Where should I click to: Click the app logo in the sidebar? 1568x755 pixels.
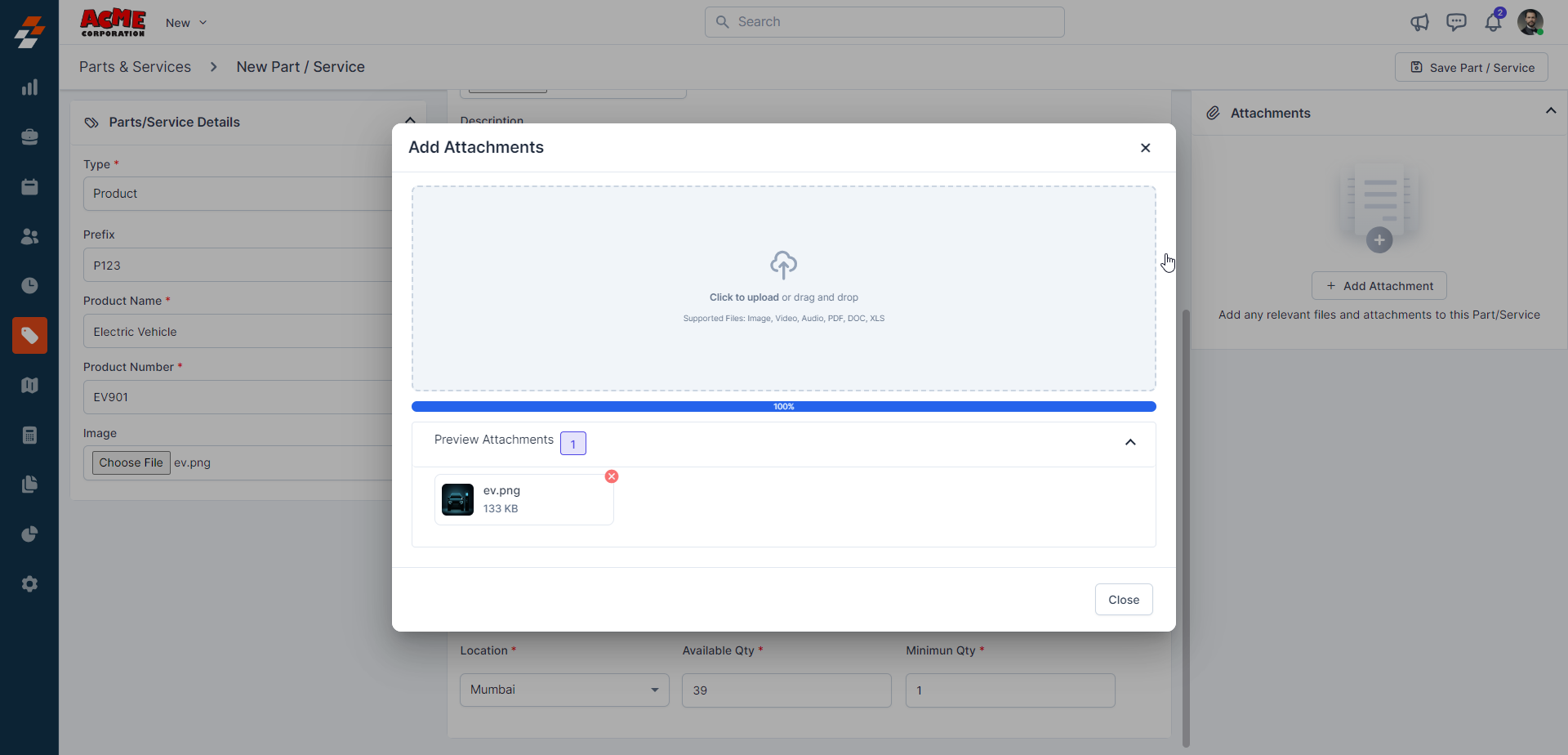coord(29,32)
